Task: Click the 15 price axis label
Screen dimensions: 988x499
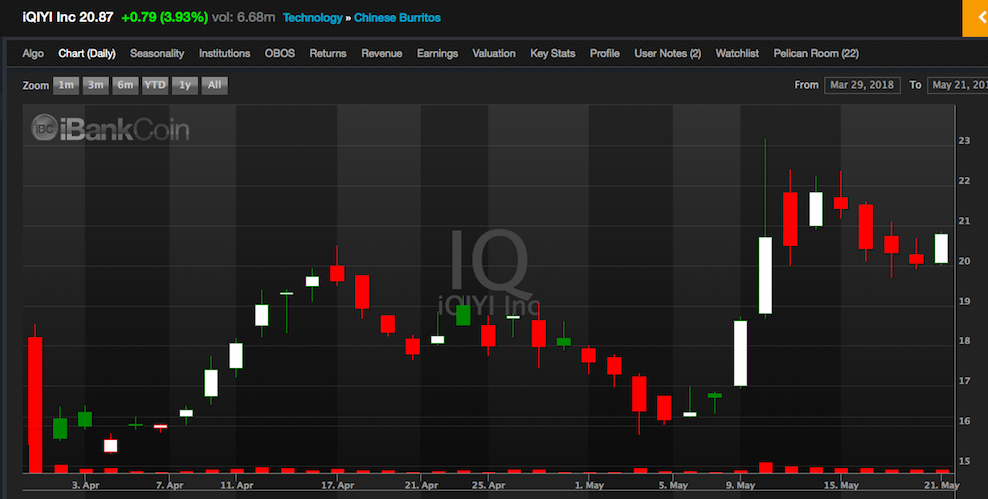Action: pos(964,461)
